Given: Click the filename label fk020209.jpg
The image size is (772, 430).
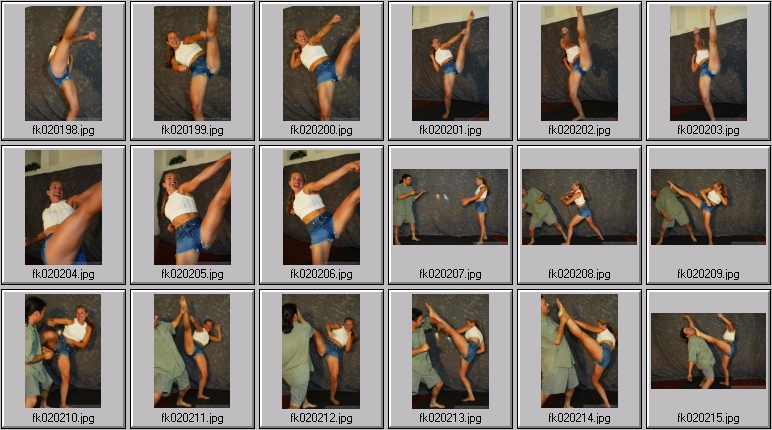Looking at the screenshot, I should click(x=708, y=274).
